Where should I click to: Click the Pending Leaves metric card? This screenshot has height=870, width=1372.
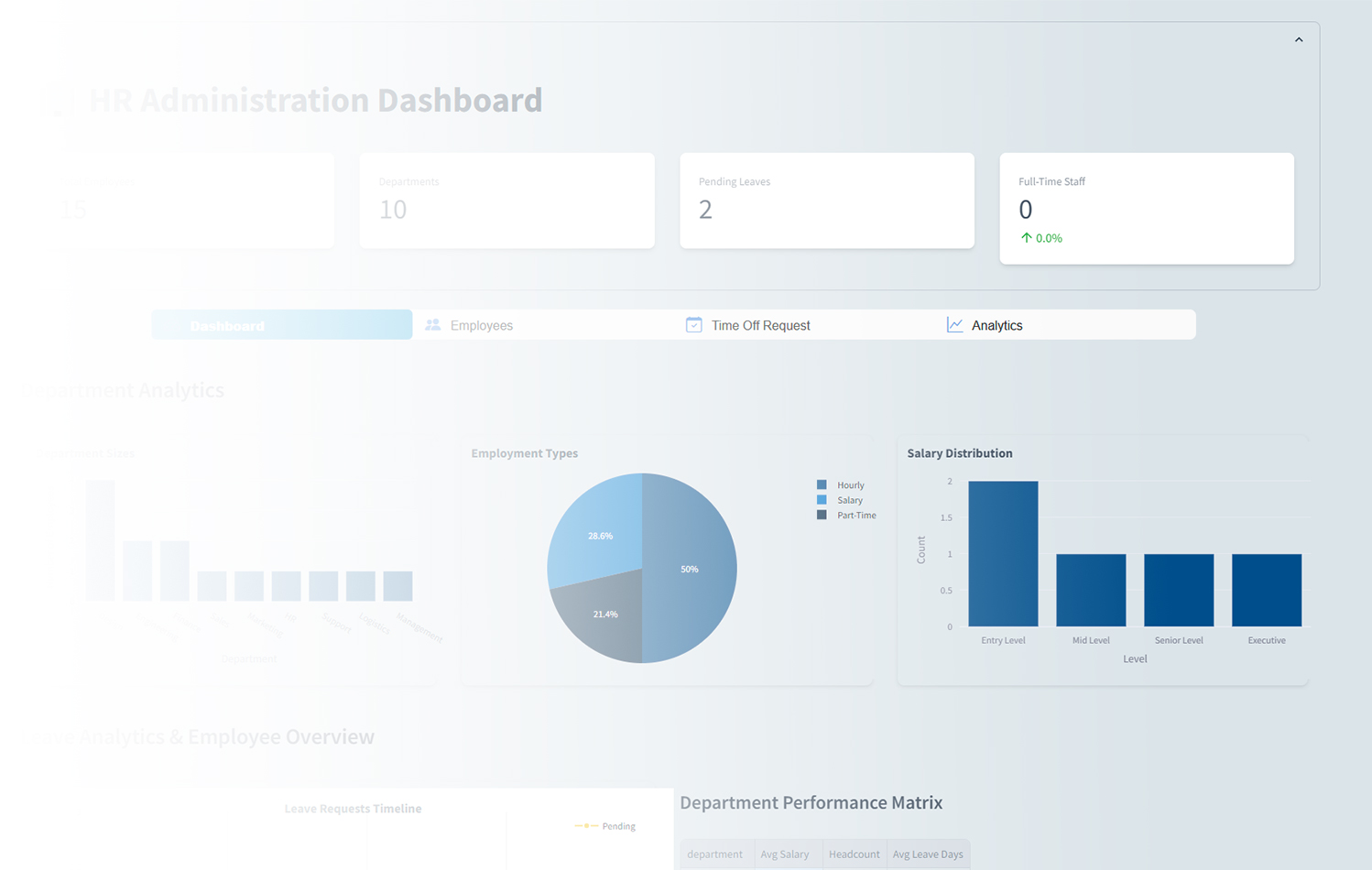coord(826,201)
